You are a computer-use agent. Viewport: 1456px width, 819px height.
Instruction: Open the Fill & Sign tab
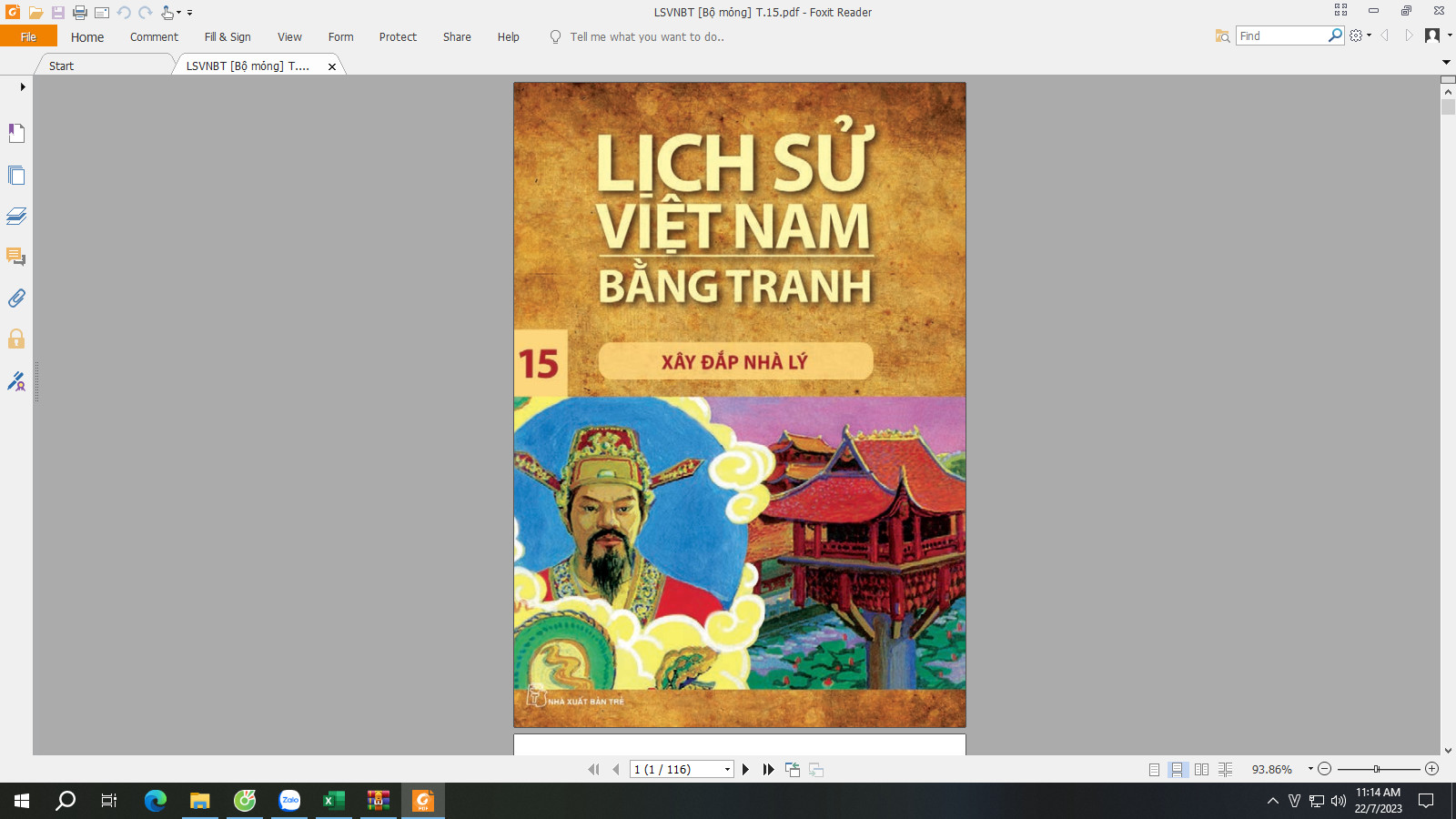tap(227, 37)
